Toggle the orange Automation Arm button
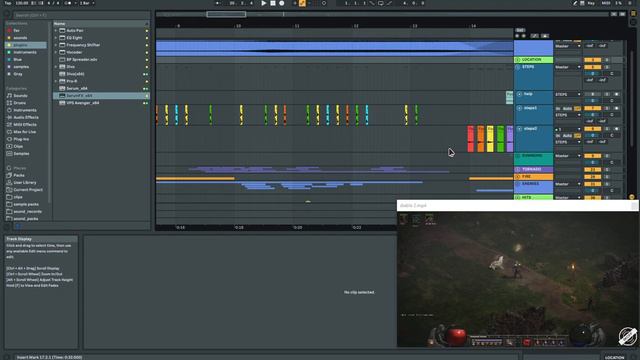The image size is (640, 360). (302, 3)
